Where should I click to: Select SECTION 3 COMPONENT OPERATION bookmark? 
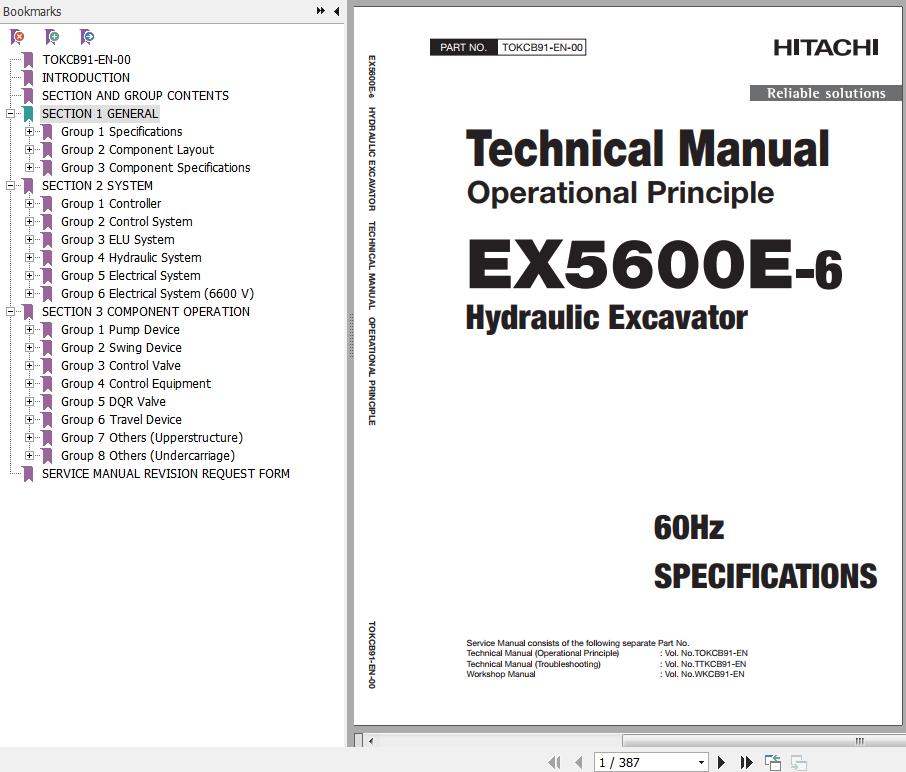coord(146,311)
